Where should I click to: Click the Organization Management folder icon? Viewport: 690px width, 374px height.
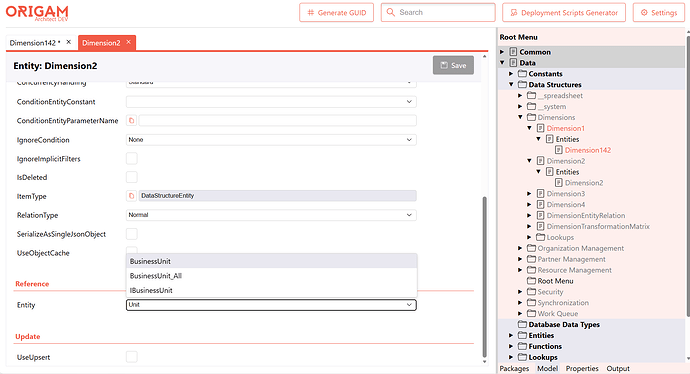(532, 248)
